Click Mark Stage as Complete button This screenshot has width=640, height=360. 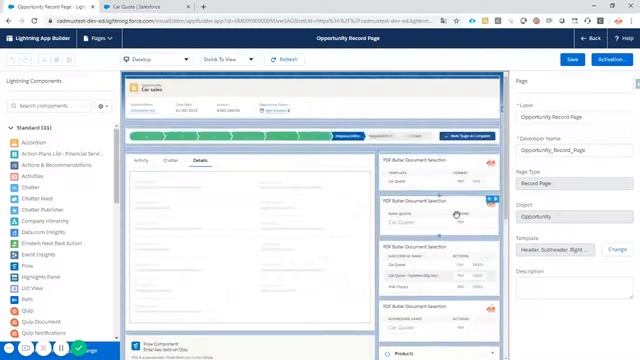[467, 136]
